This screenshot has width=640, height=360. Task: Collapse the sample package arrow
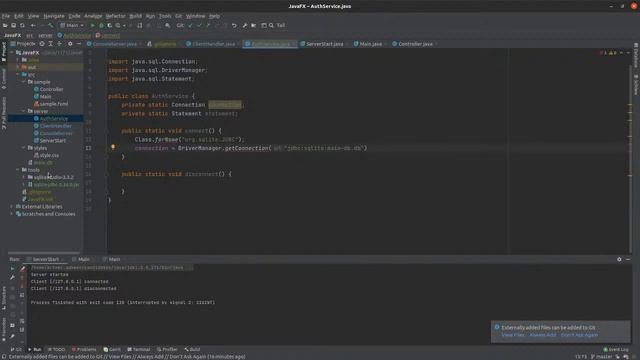[x=24, y=82]
